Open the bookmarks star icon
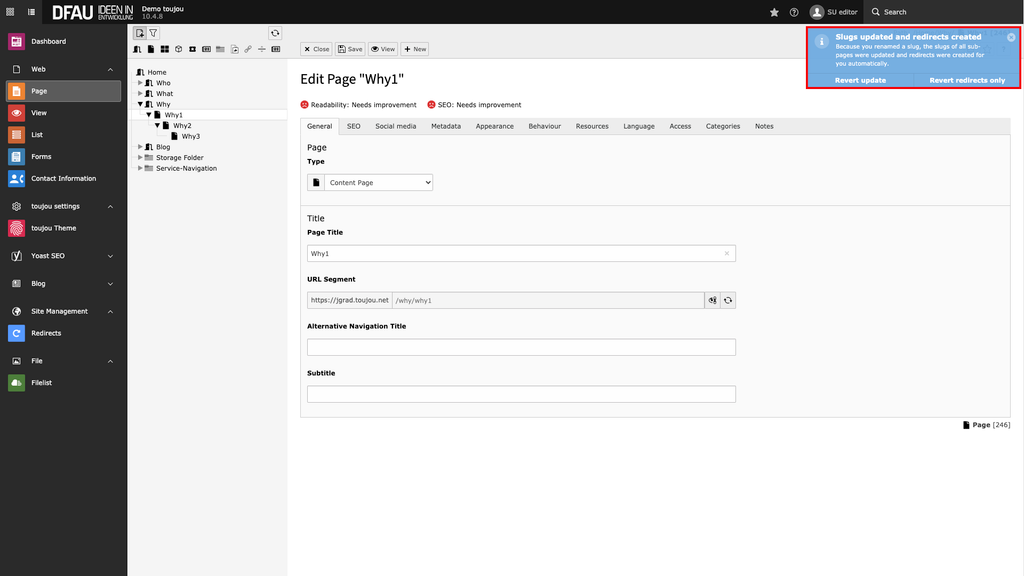 tap(774, 12)
